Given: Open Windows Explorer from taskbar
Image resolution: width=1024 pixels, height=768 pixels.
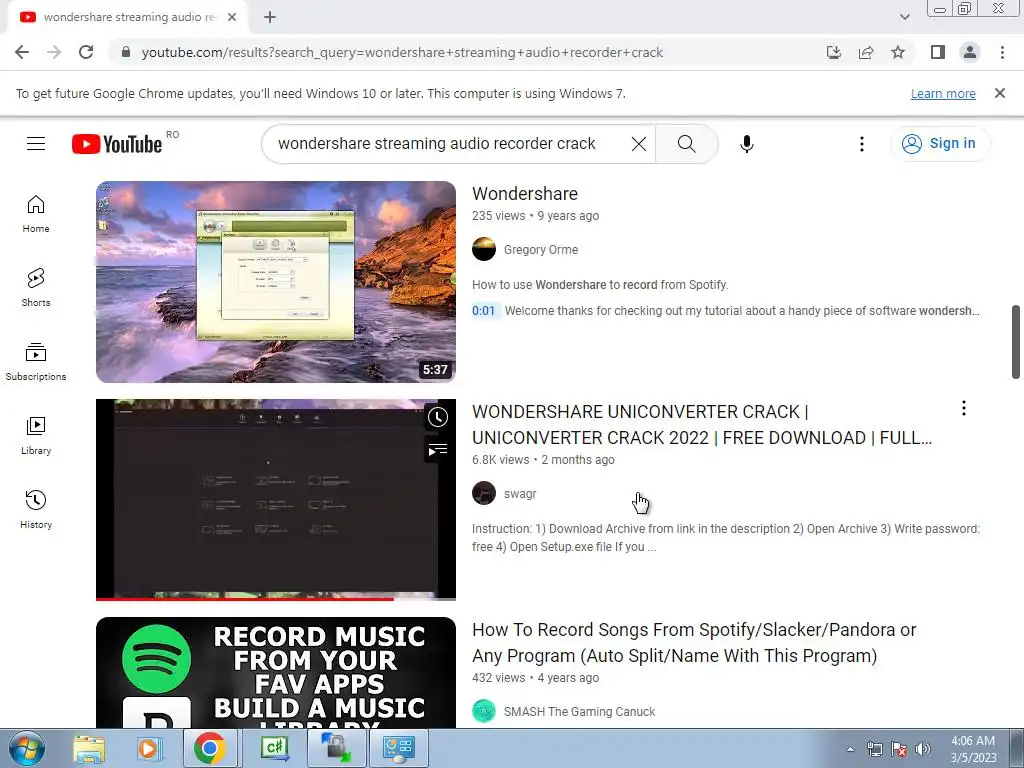Looking at the screenshot, I should pos(89,748).
